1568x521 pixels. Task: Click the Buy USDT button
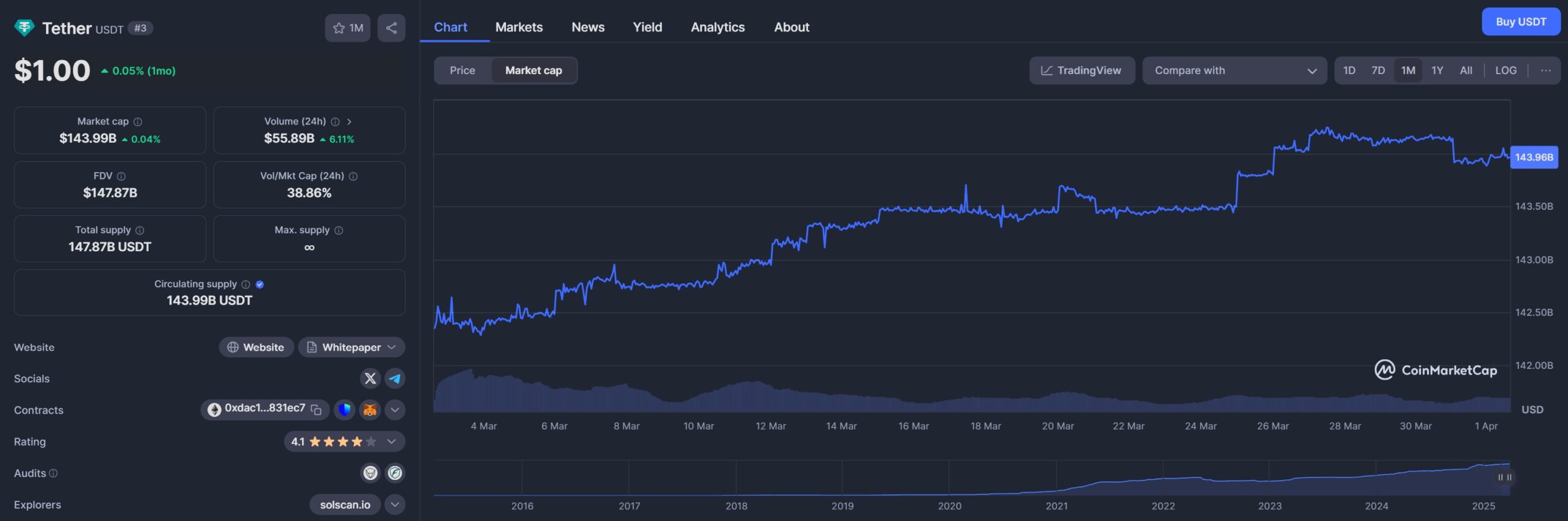pyautogui.click(x=1521, y=22)
